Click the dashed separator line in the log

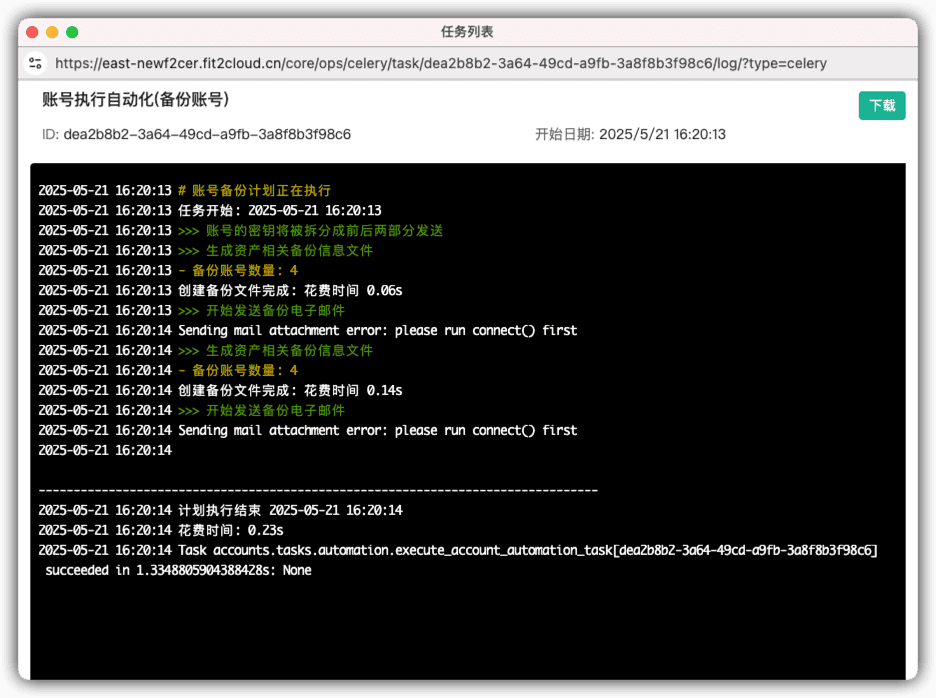pyautogui.click(x=318, y=490)
